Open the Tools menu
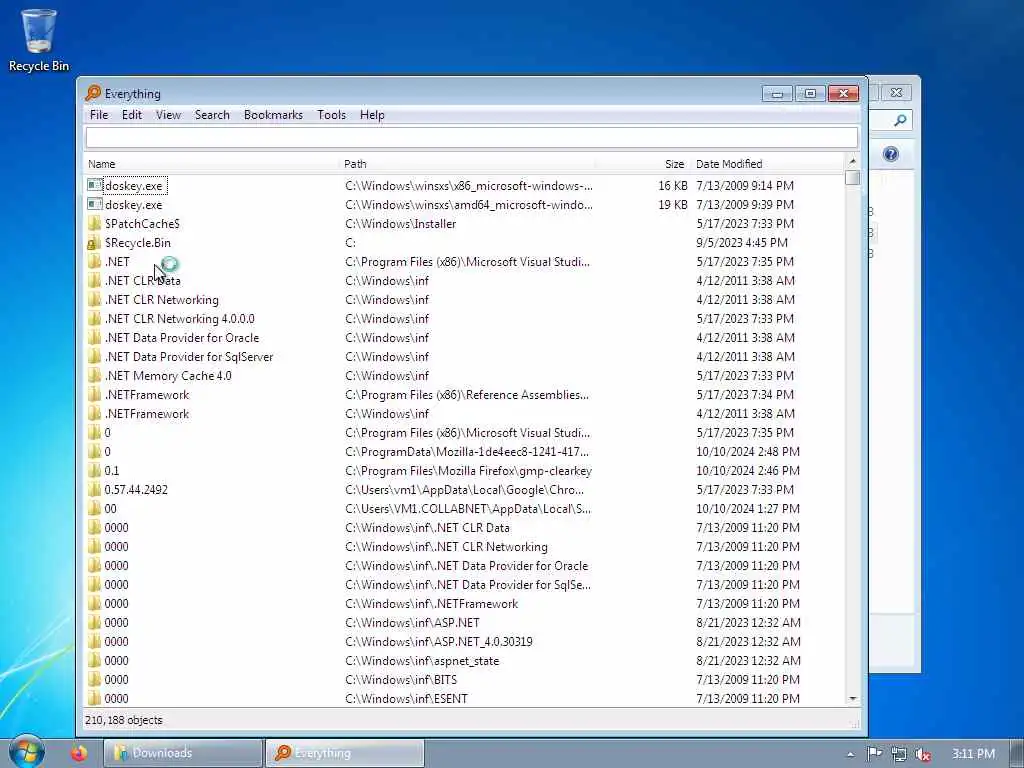 (331, 115)
